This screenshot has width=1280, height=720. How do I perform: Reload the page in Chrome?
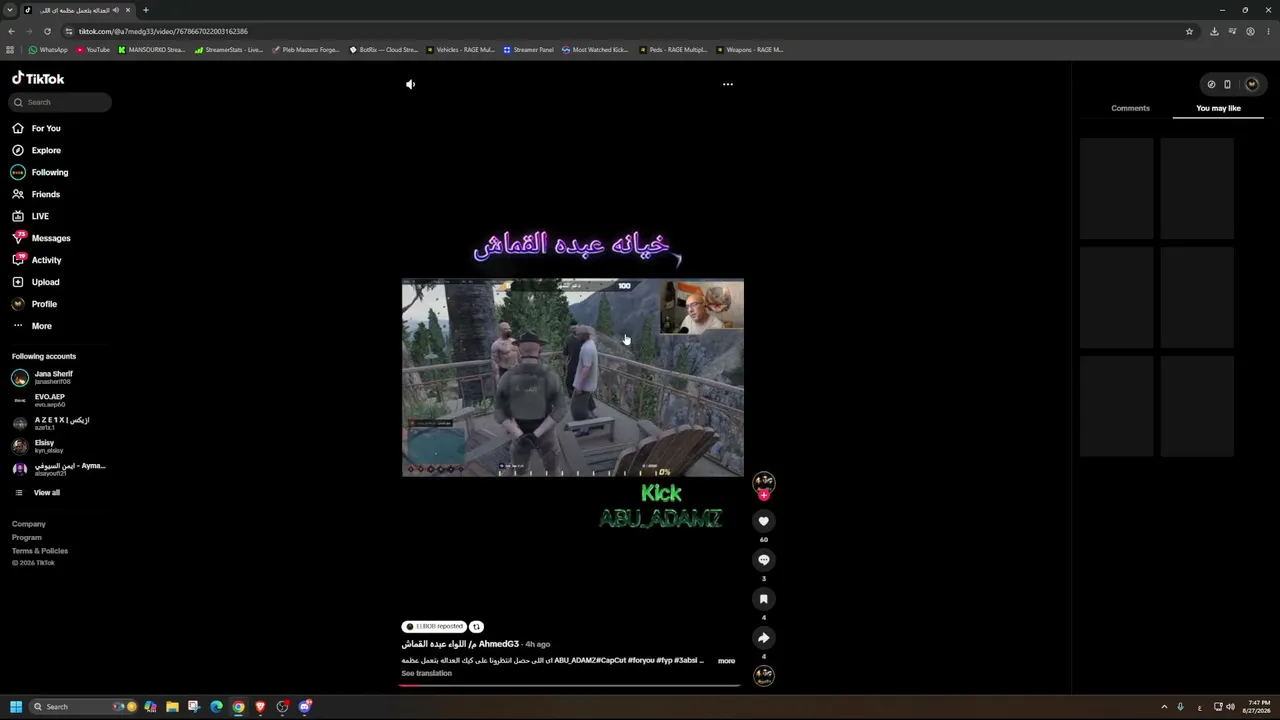[47, 31]
